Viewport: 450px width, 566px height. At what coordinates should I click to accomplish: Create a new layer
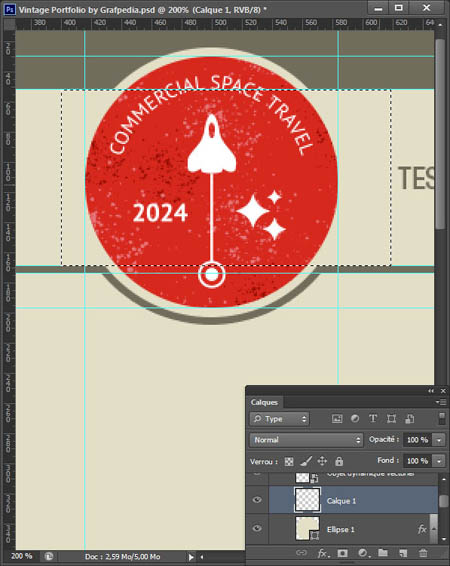coord(403,553)
